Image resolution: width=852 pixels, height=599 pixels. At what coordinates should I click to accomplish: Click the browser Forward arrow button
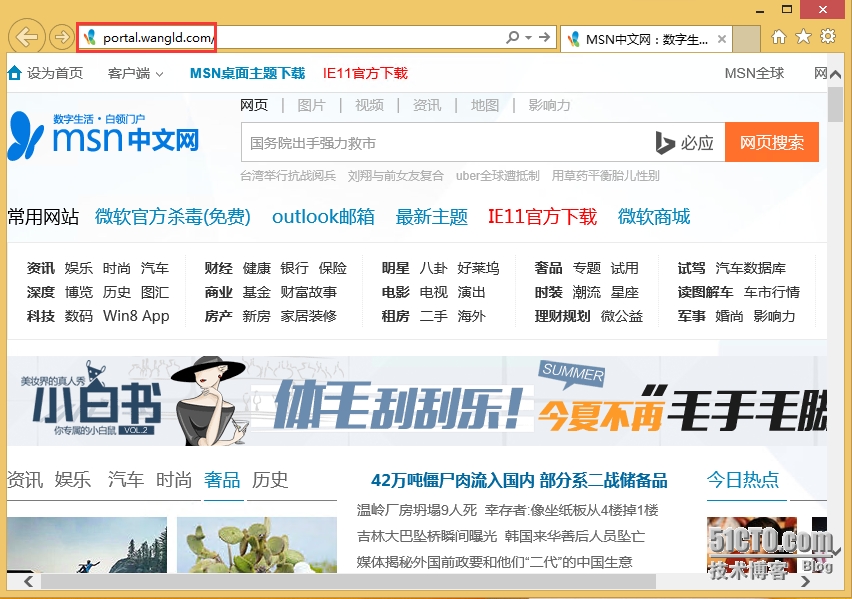61,37
